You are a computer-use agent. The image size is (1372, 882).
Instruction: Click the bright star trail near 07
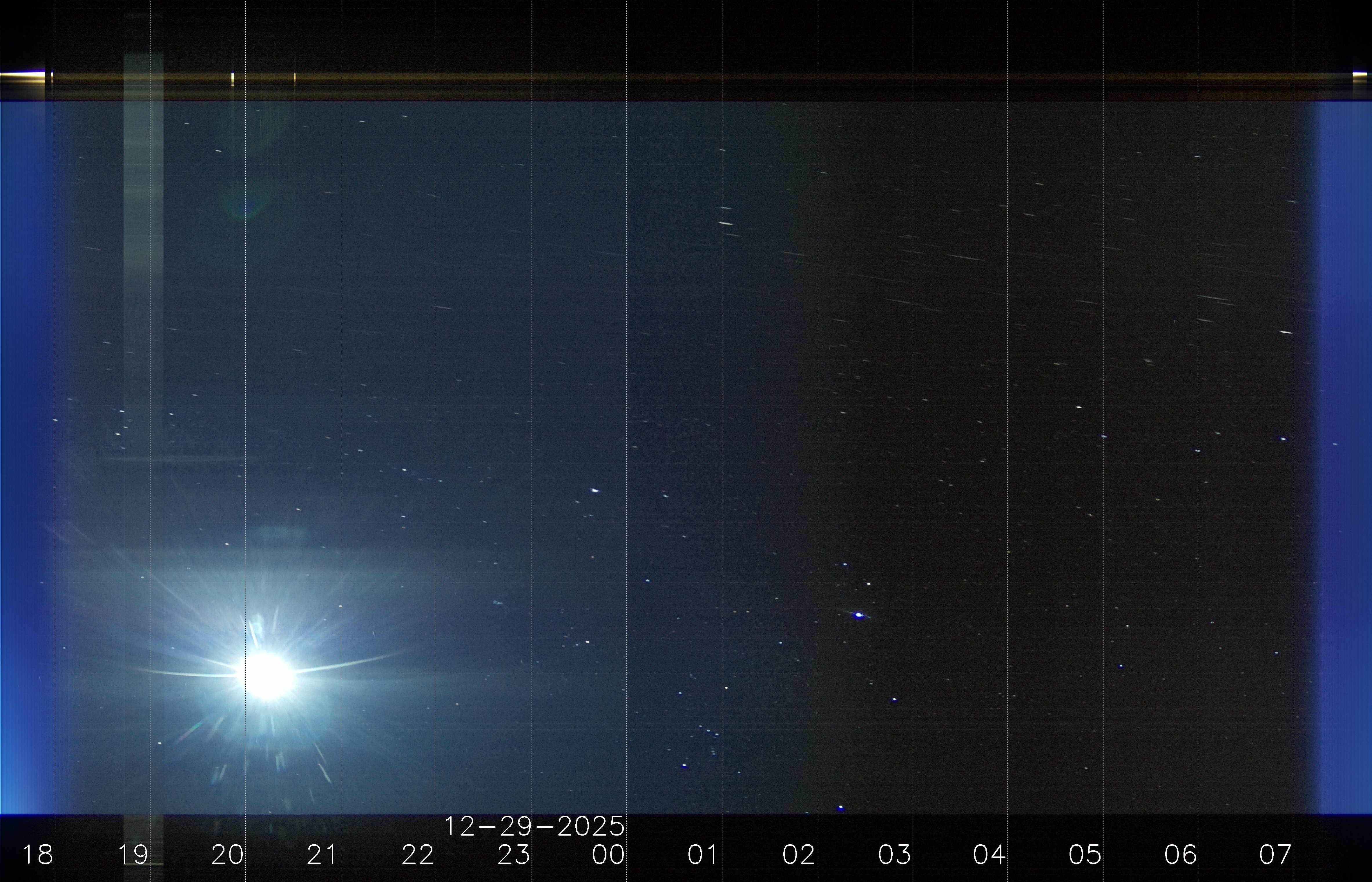(x=1286, y=332)
